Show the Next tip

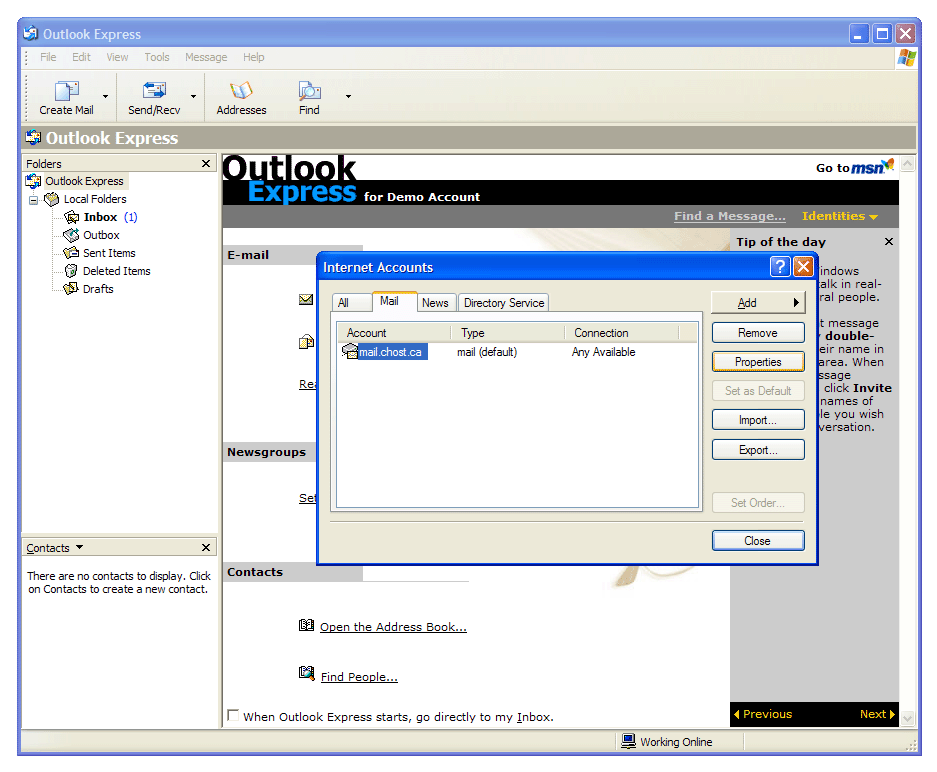coord(877,714)
